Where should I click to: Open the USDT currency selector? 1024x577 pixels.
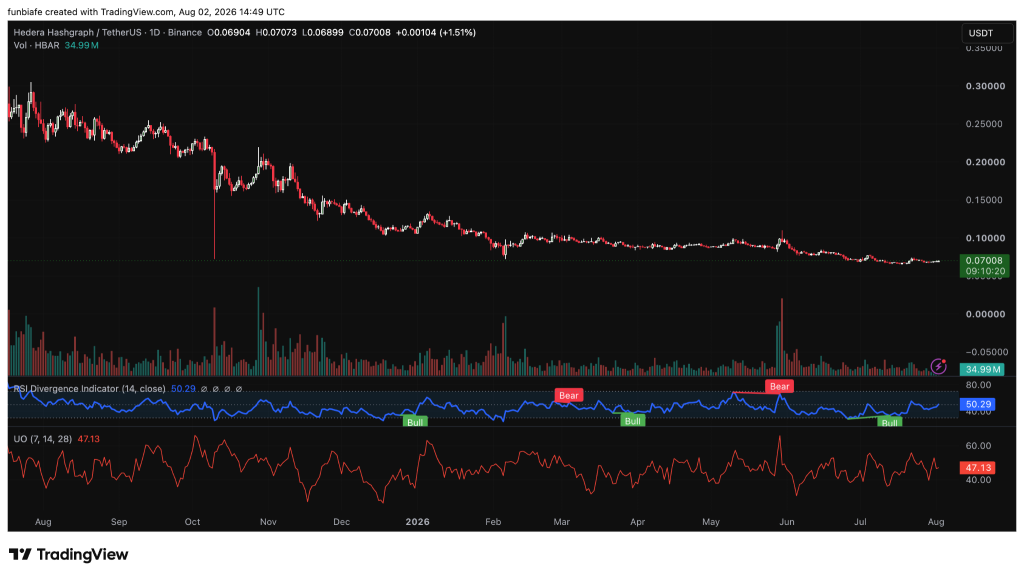[987, 33]
